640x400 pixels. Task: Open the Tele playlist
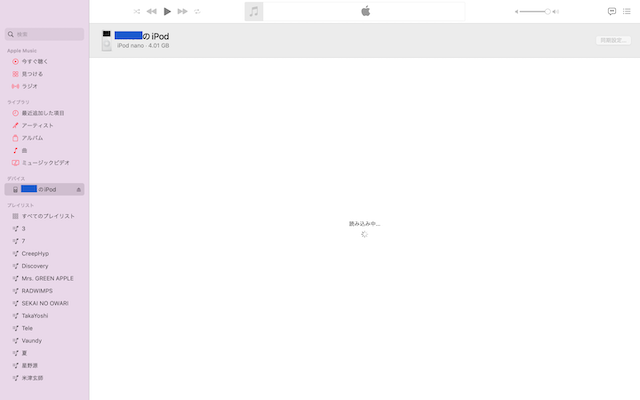coord(44,328)
